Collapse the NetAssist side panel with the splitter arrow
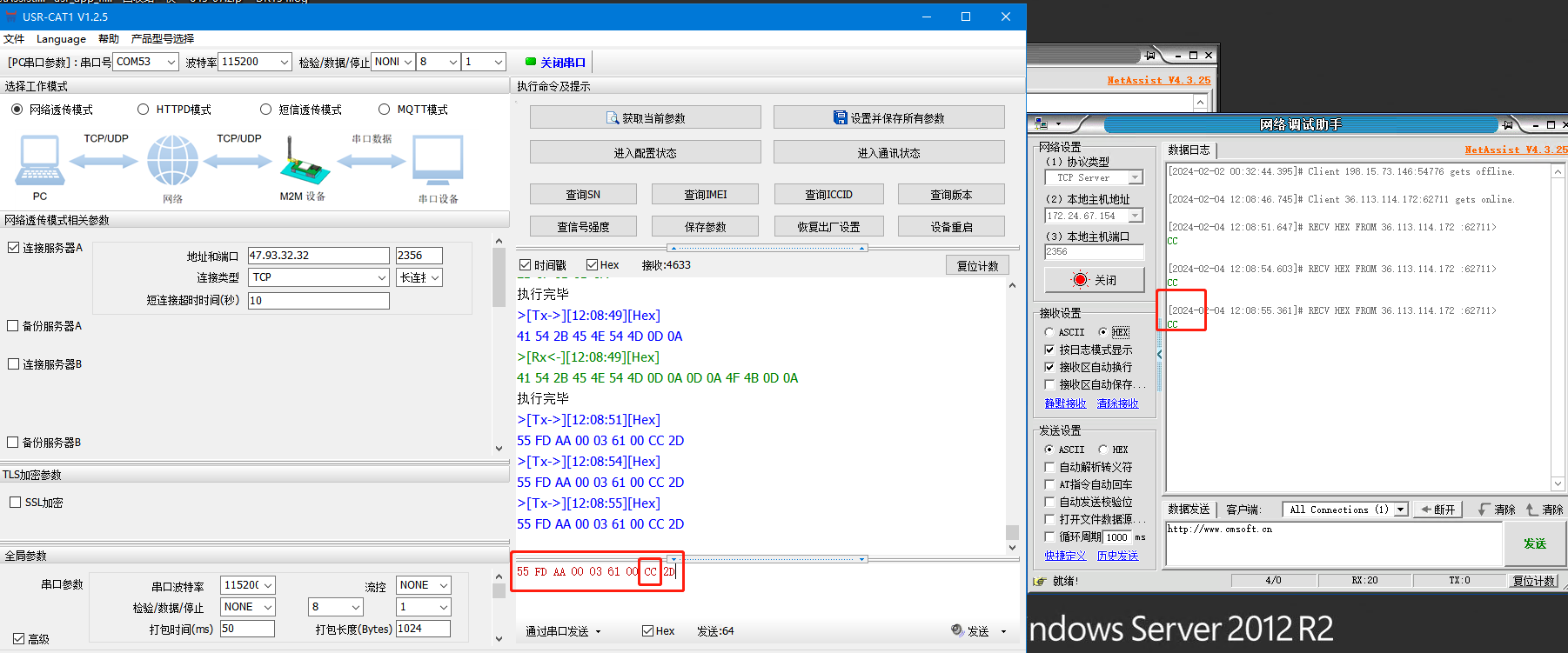1568x653 pixels. 1159,354
